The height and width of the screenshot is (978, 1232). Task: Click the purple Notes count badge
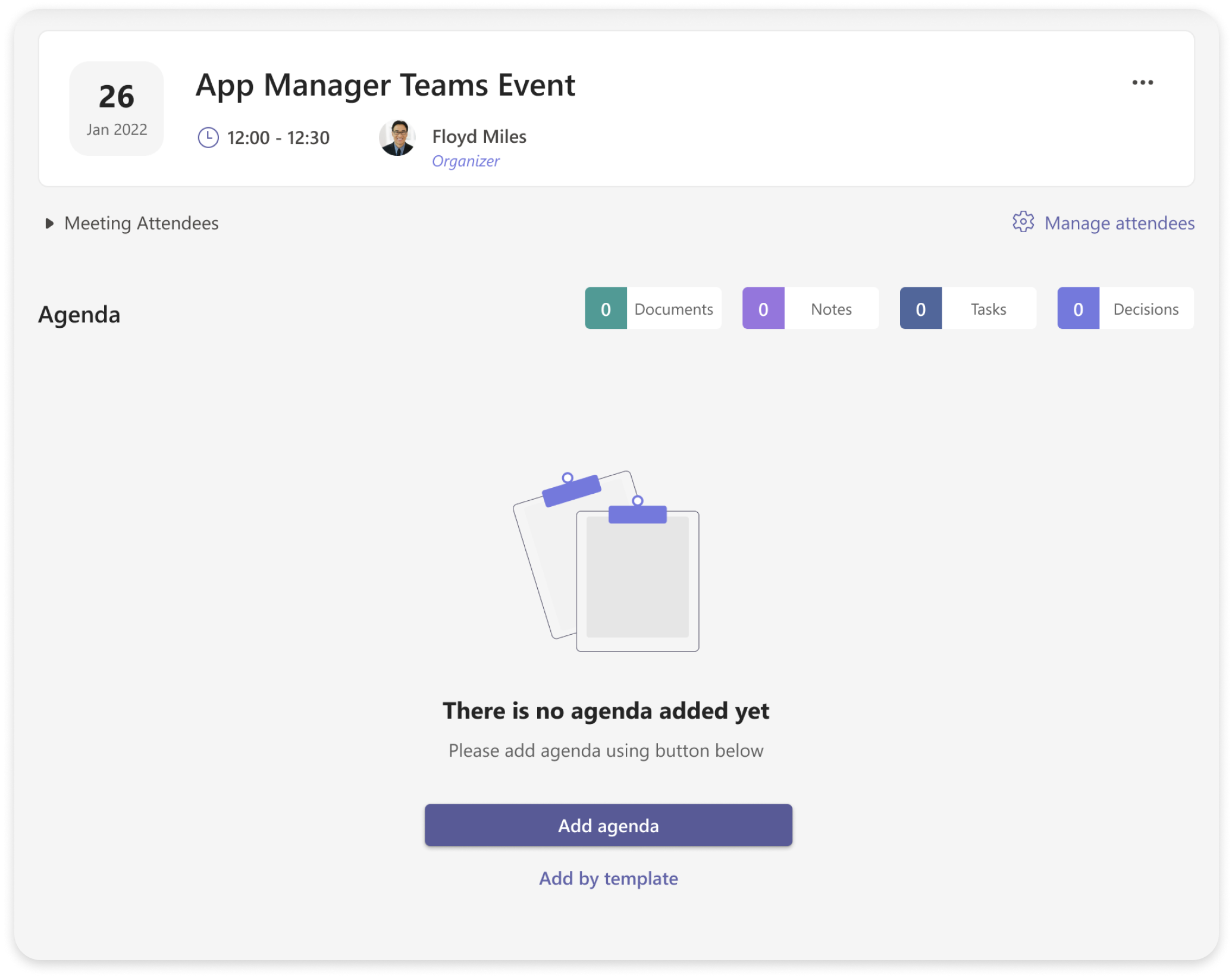coord(763,309)
